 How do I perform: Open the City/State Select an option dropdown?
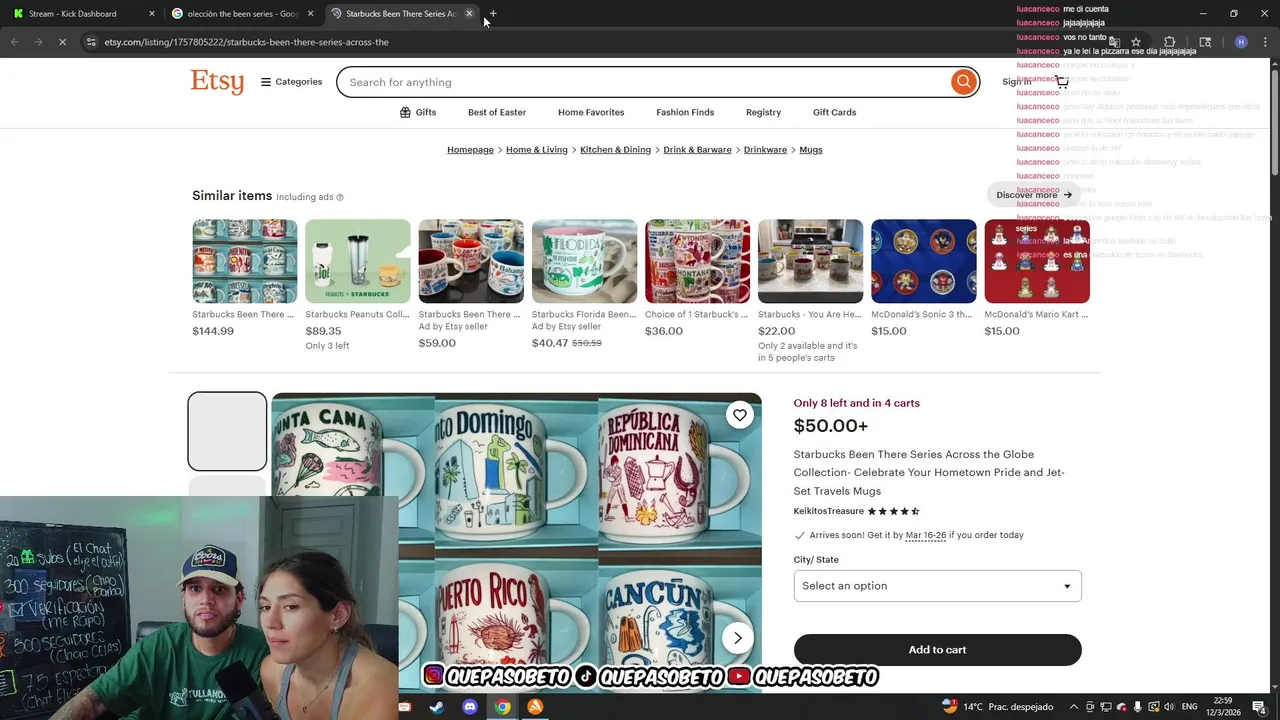pos(937,586)
